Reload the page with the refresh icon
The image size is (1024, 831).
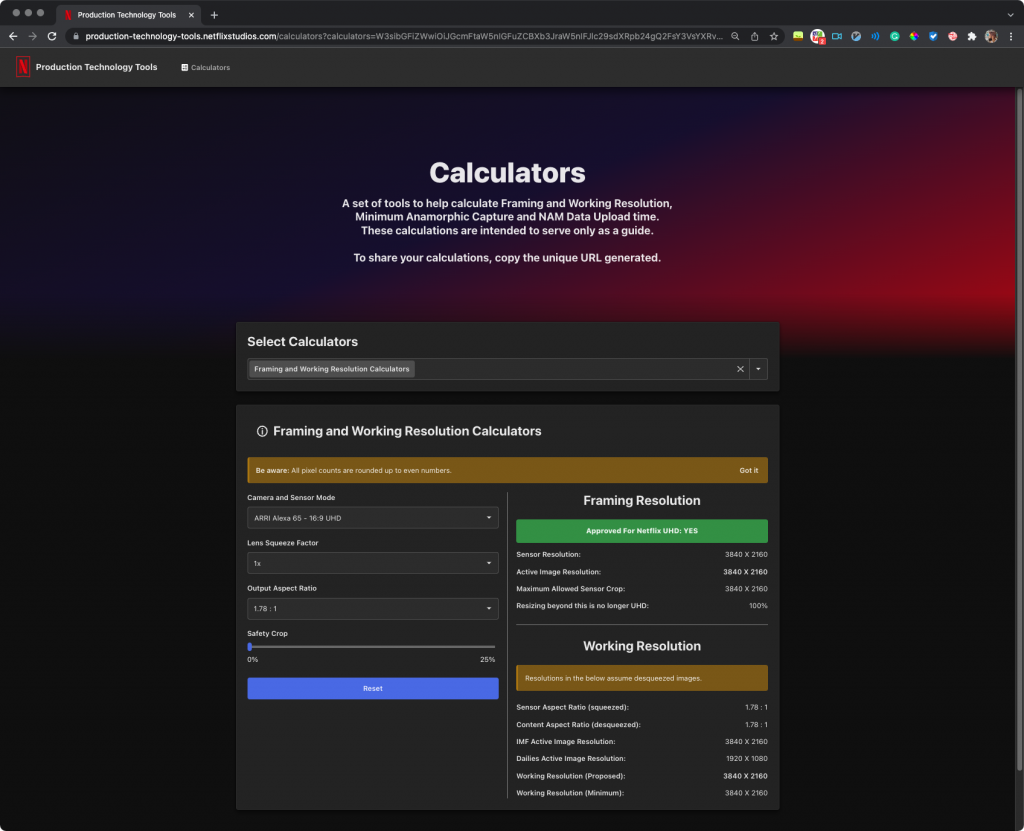click(52, 37)
